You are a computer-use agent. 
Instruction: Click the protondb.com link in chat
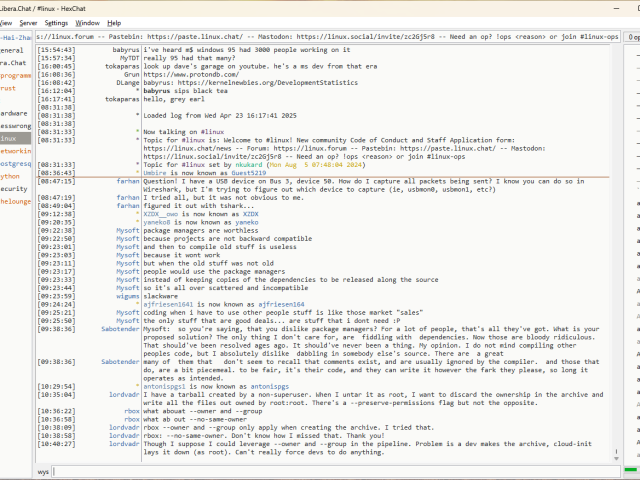(186, 74)
